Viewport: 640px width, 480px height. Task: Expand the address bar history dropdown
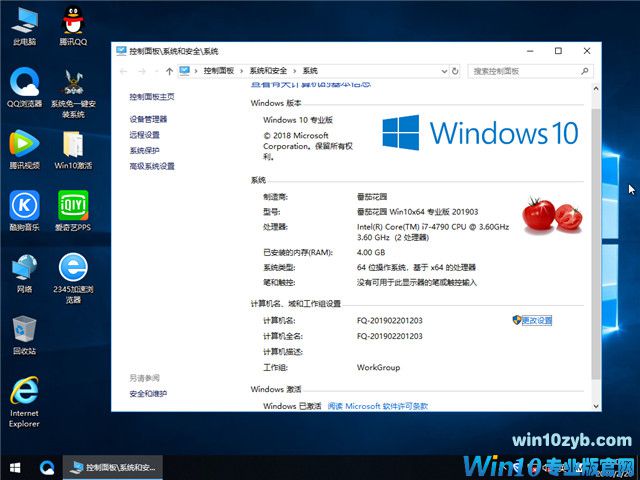point(444,71)
